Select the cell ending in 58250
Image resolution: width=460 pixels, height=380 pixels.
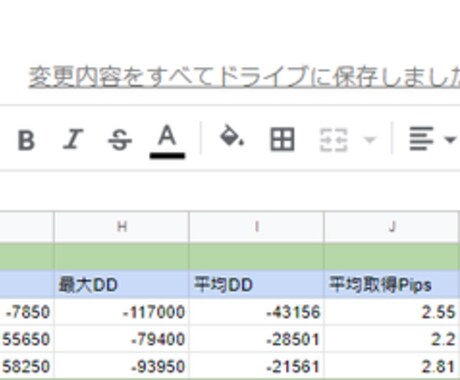click(27, 366)
